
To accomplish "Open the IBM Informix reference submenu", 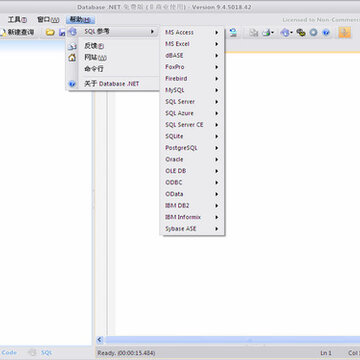I will point(192,217).
